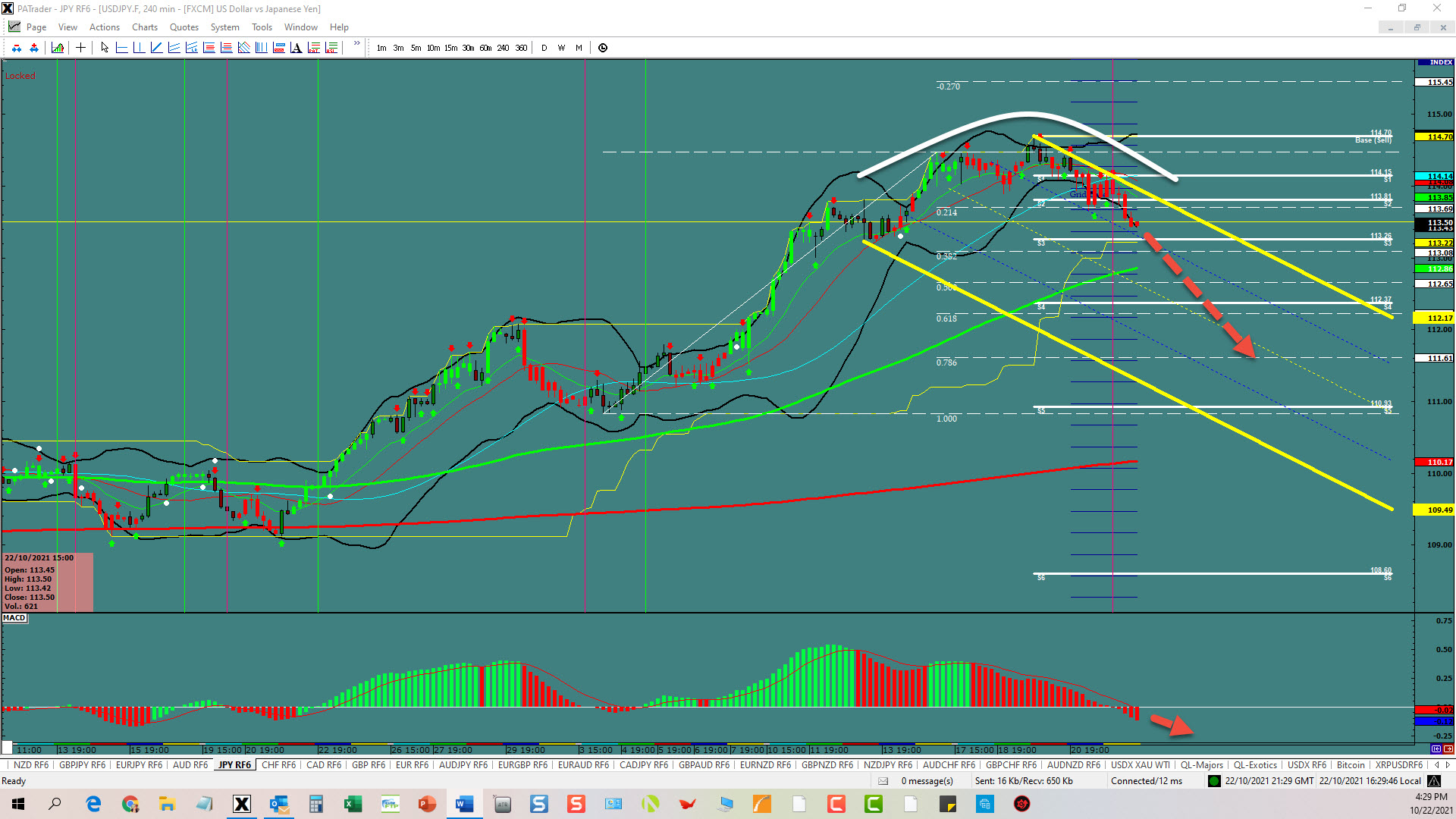Viewport: 1456px width, 819px height.
Task: Open the Windows Start menu
Action: pyautogui.click(x=18, y=804)
